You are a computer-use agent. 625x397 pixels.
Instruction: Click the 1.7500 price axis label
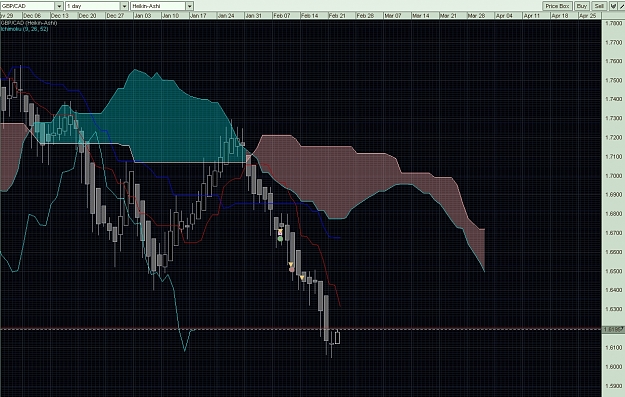click(614, 81)
